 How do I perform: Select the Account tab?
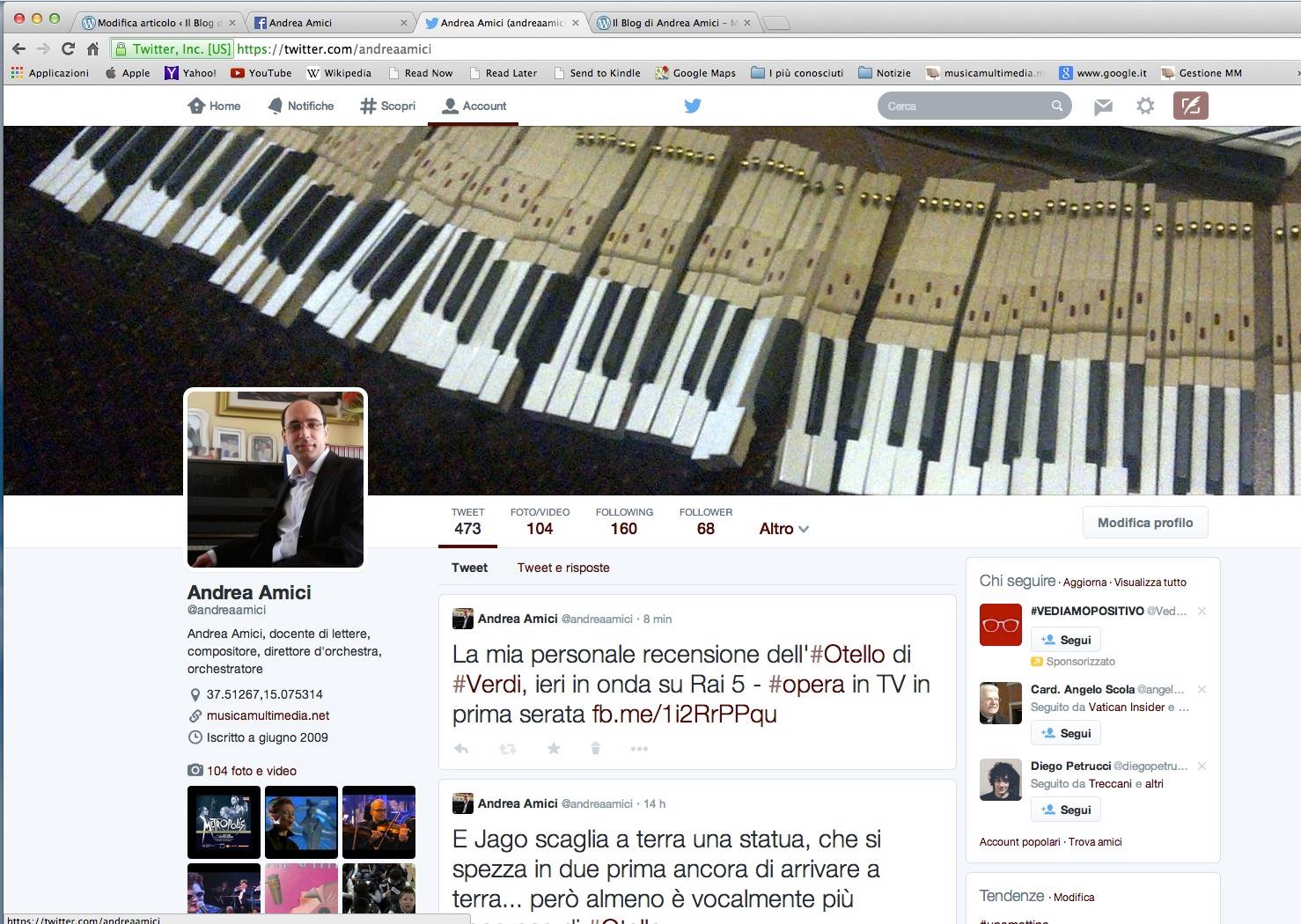pyautogui.click(x=474, y=106)
